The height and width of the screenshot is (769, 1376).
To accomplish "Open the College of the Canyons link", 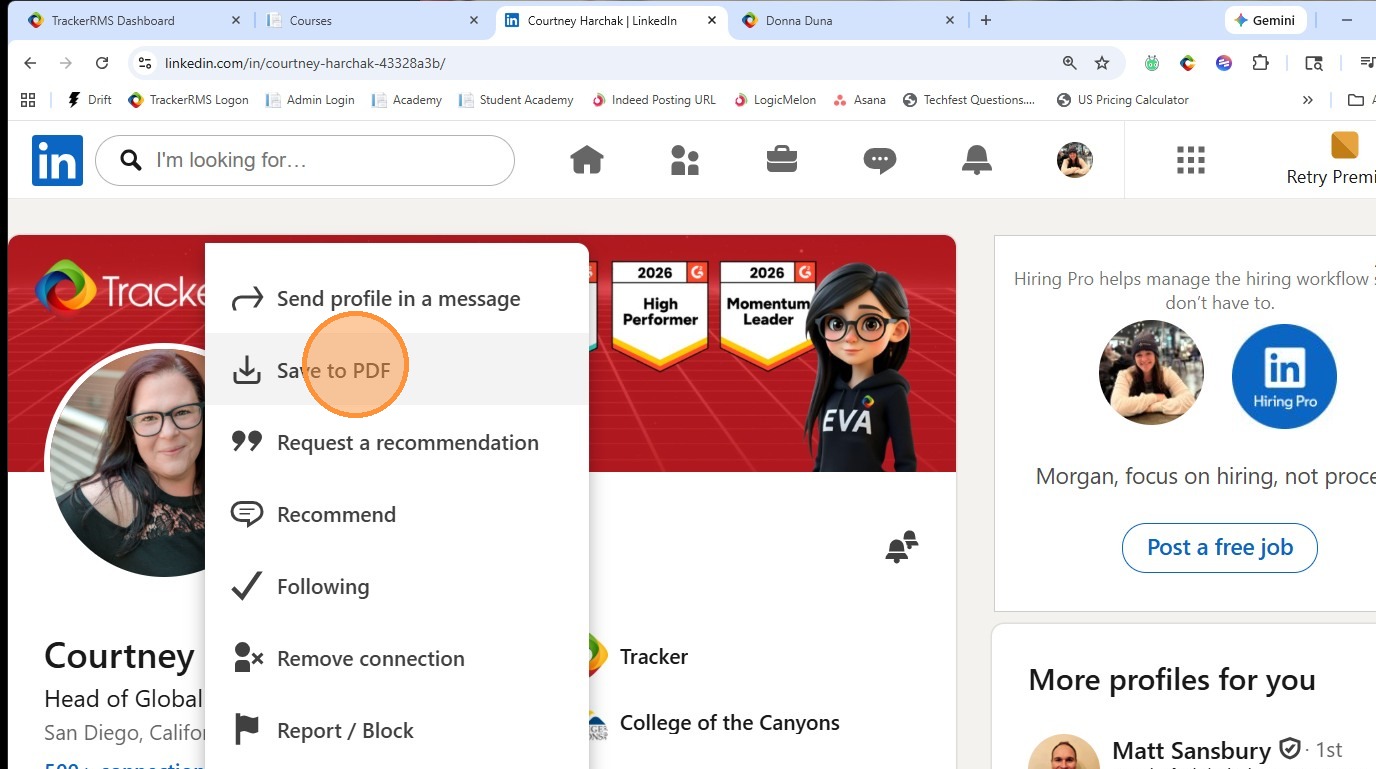I will [x=730, y=723].
